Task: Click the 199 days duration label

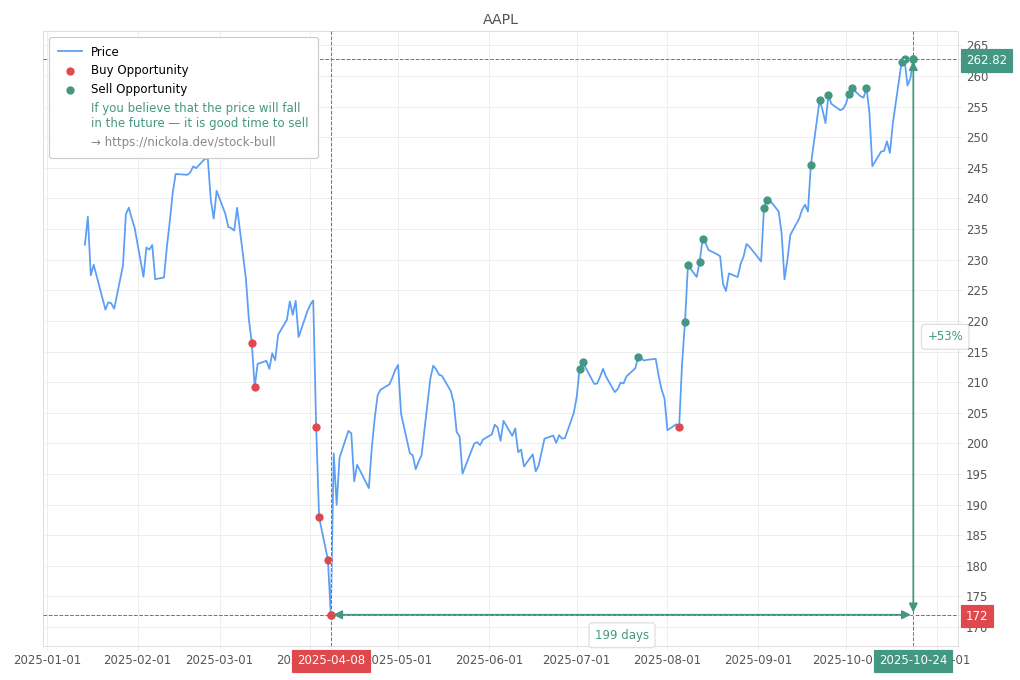Action: tap(621, 635)
